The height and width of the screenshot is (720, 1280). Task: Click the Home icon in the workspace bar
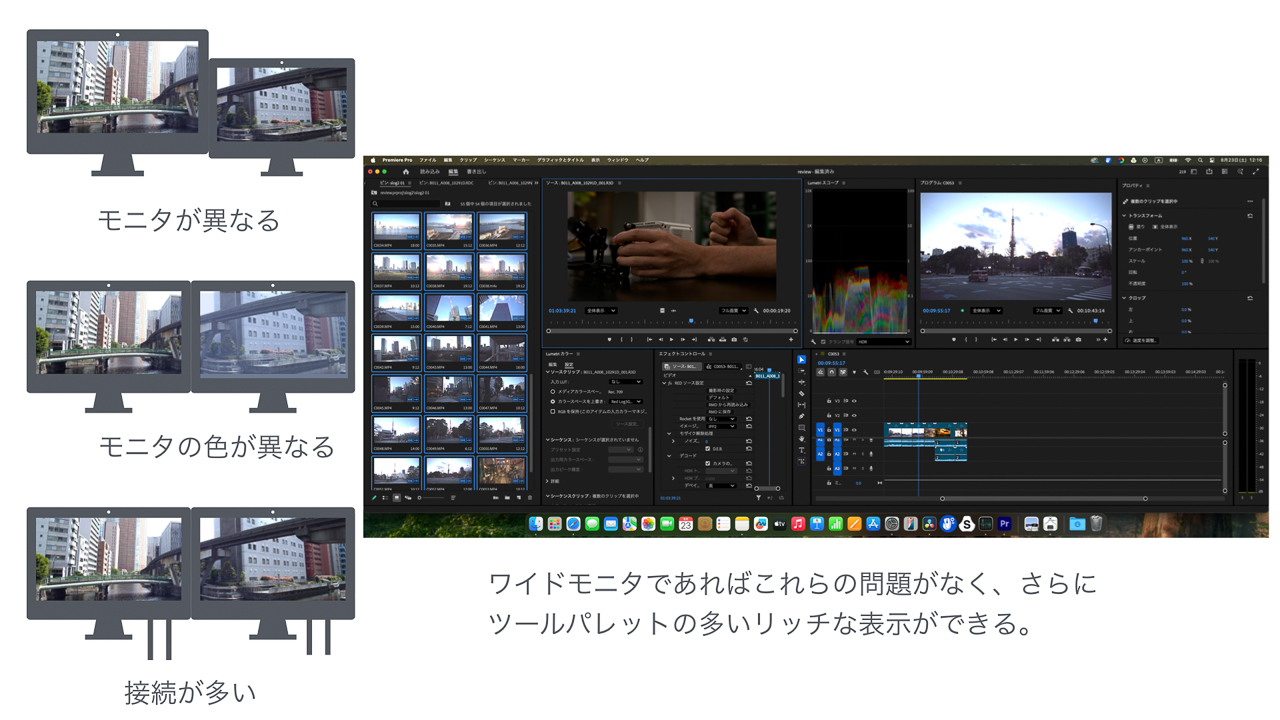[405, 172]
